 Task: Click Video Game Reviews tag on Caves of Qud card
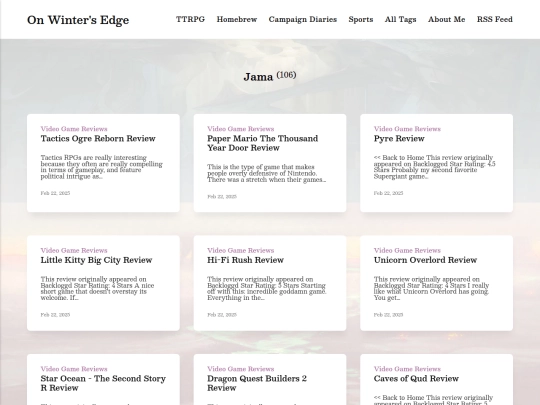pyautogui.click(x=407, y=369)
